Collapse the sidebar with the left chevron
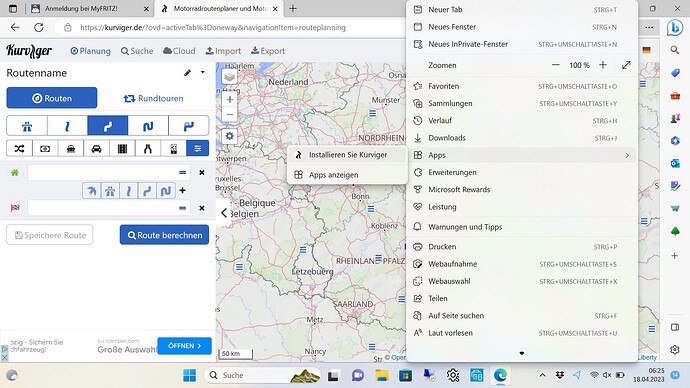This screenshot has height=388, width=690. coord(224,213)
